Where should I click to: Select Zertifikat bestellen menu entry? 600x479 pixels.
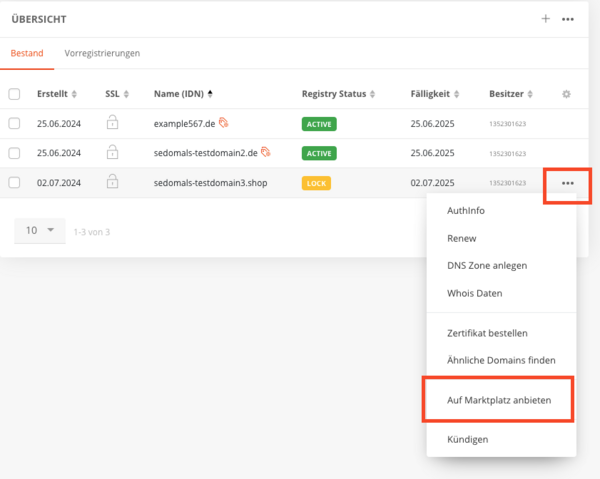pyautogui.click(x=487, y=333)
